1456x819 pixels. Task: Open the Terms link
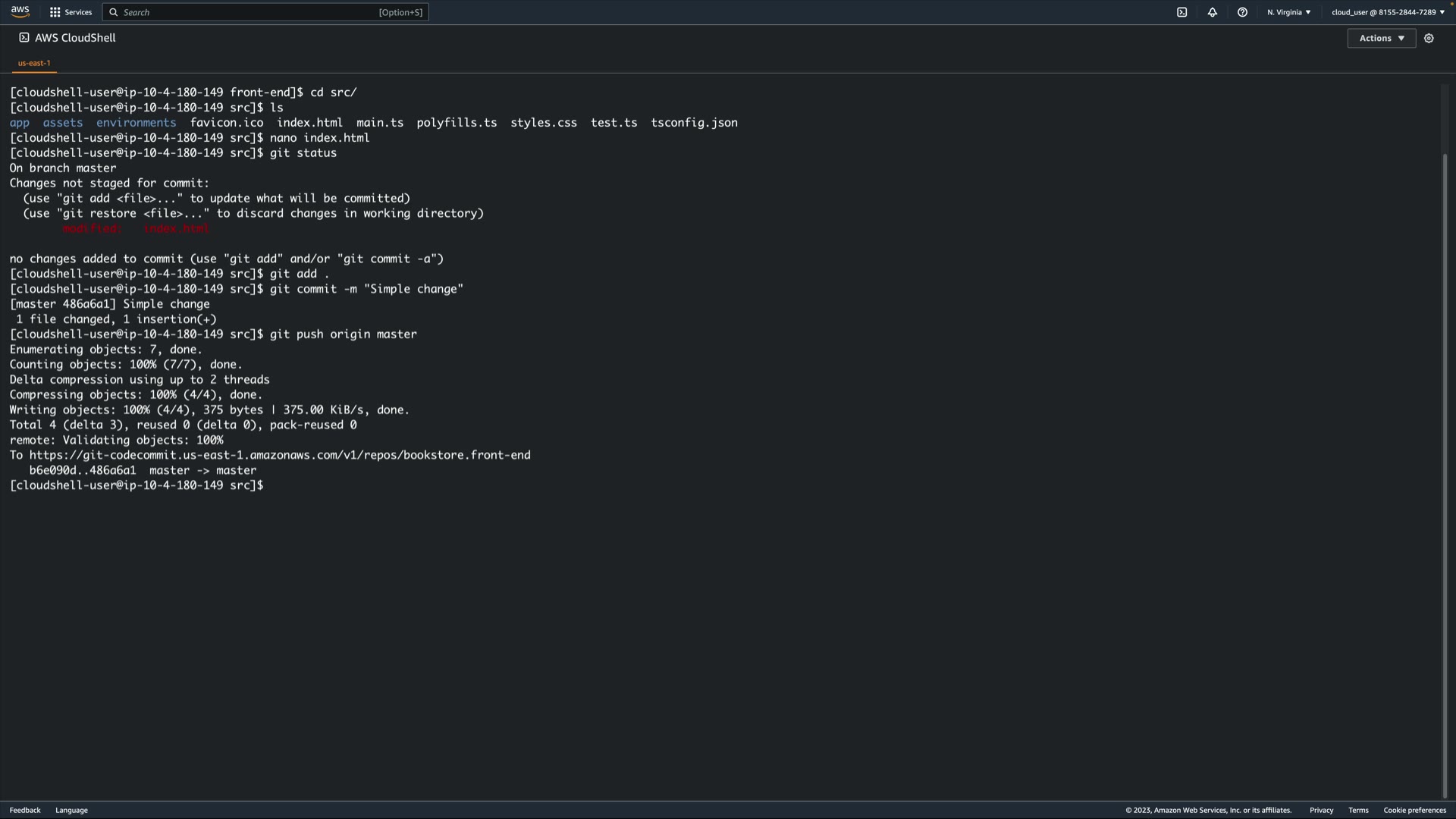[1358, 810]
